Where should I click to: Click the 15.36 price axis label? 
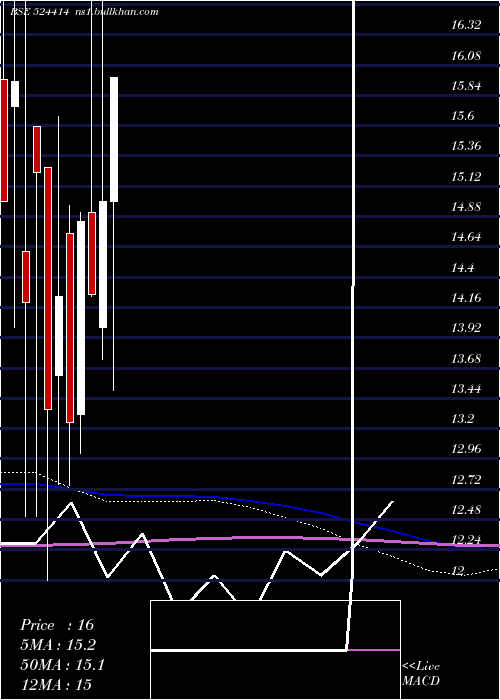(466, 146)
